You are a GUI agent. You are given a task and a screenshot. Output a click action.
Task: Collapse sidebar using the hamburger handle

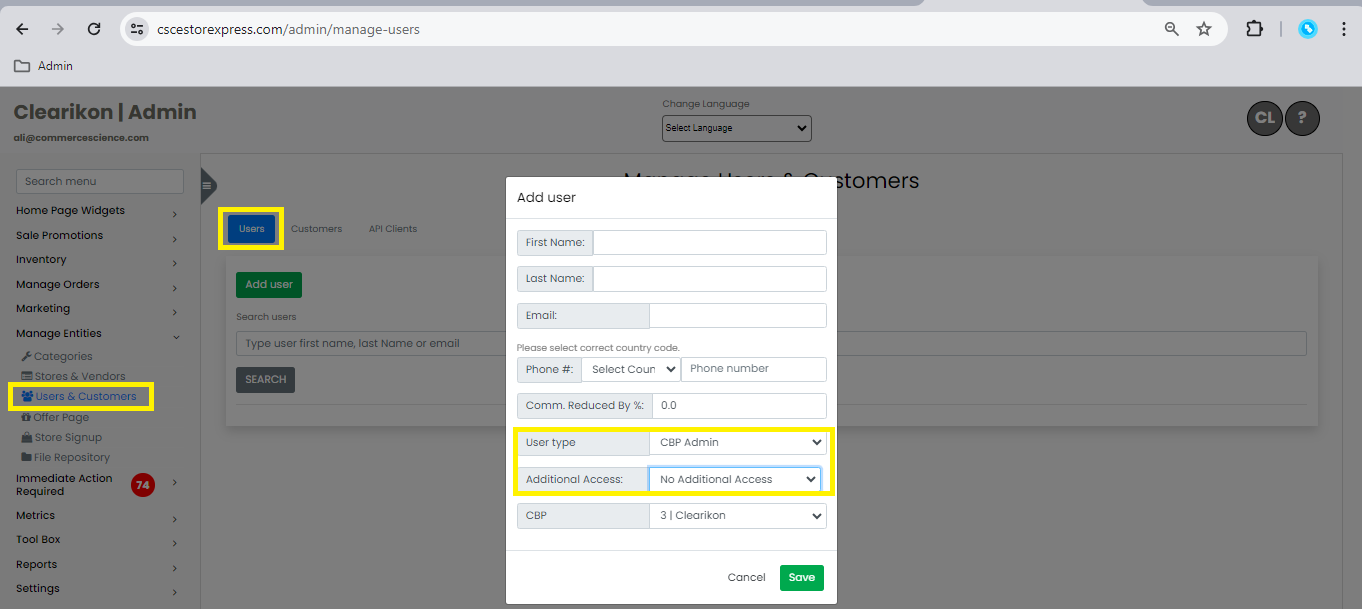(x=207, y=185)
